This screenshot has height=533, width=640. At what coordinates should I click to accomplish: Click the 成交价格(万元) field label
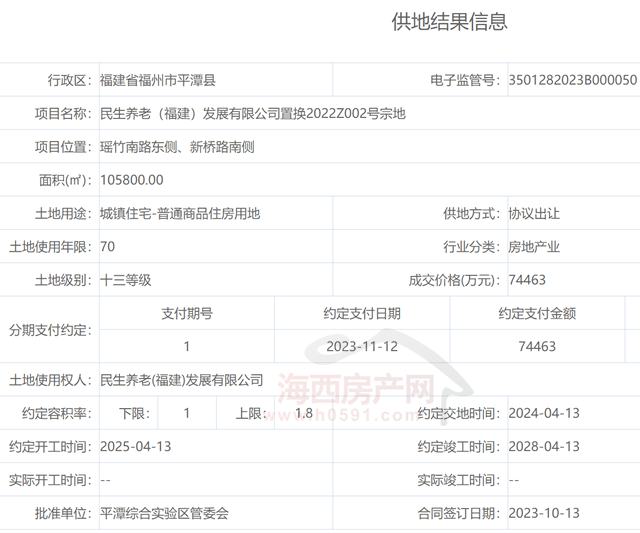(x=455, y=280)
